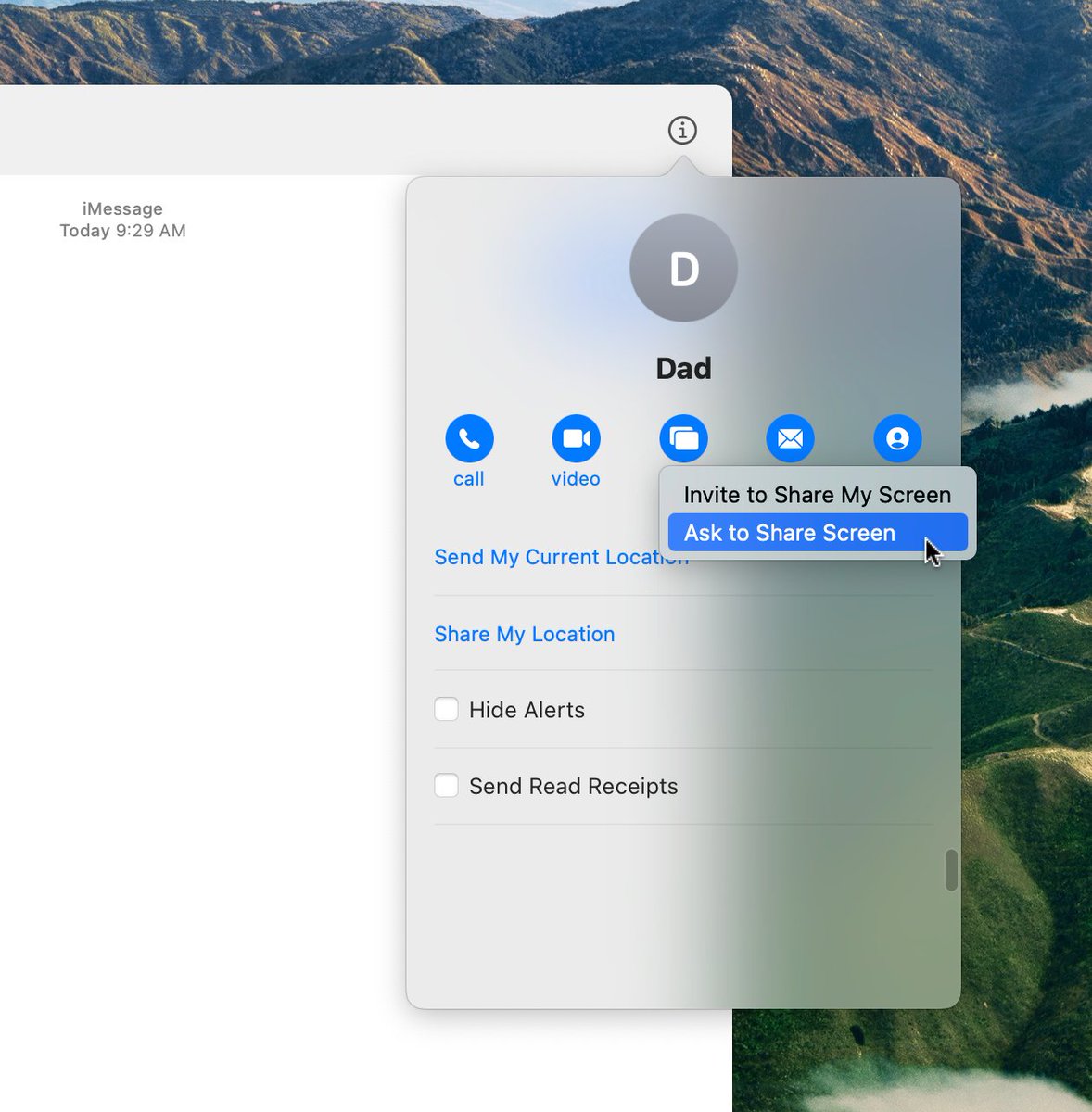Open the email envelope icon
Image resolution: width=1092 pixels, height=1112 pixels.
coord(790,437)
